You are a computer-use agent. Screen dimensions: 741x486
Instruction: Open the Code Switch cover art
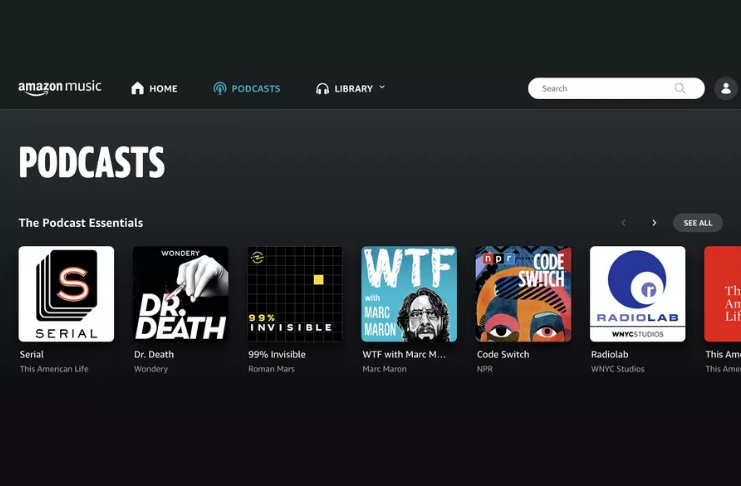point(523,294)
